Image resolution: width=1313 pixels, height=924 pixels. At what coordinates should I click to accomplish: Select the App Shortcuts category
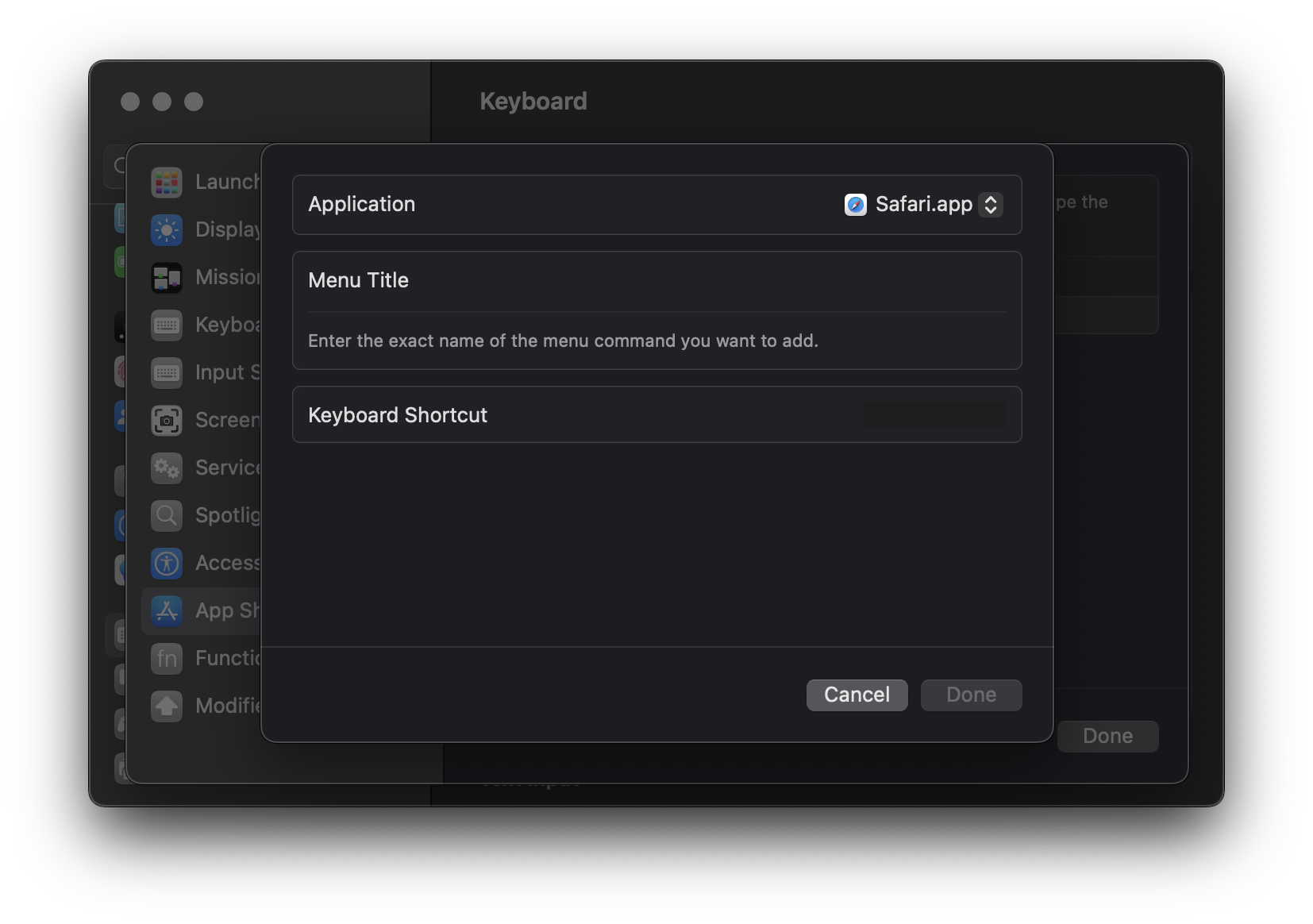pyautogui.click(x=202, y=611)
